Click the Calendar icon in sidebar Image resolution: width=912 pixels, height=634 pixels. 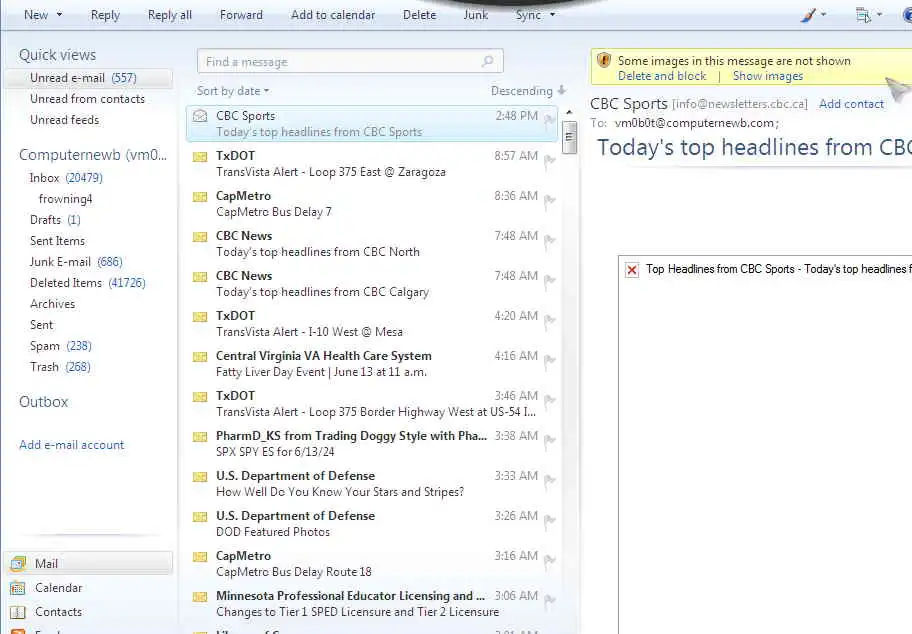[18, 588]
